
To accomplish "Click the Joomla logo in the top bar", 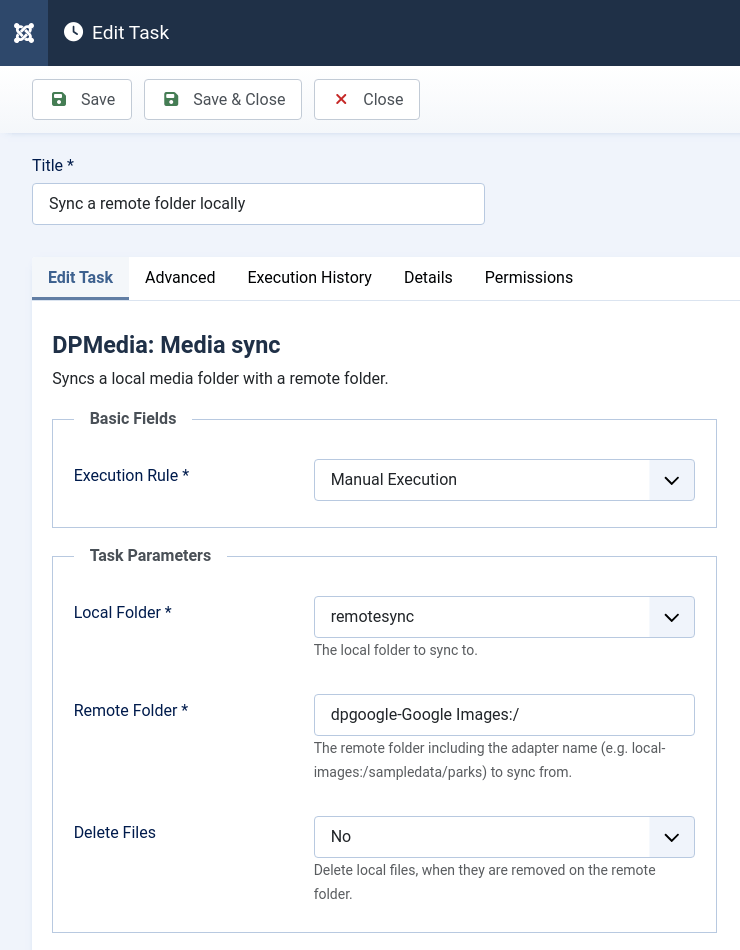I will [x=23, y=32].
